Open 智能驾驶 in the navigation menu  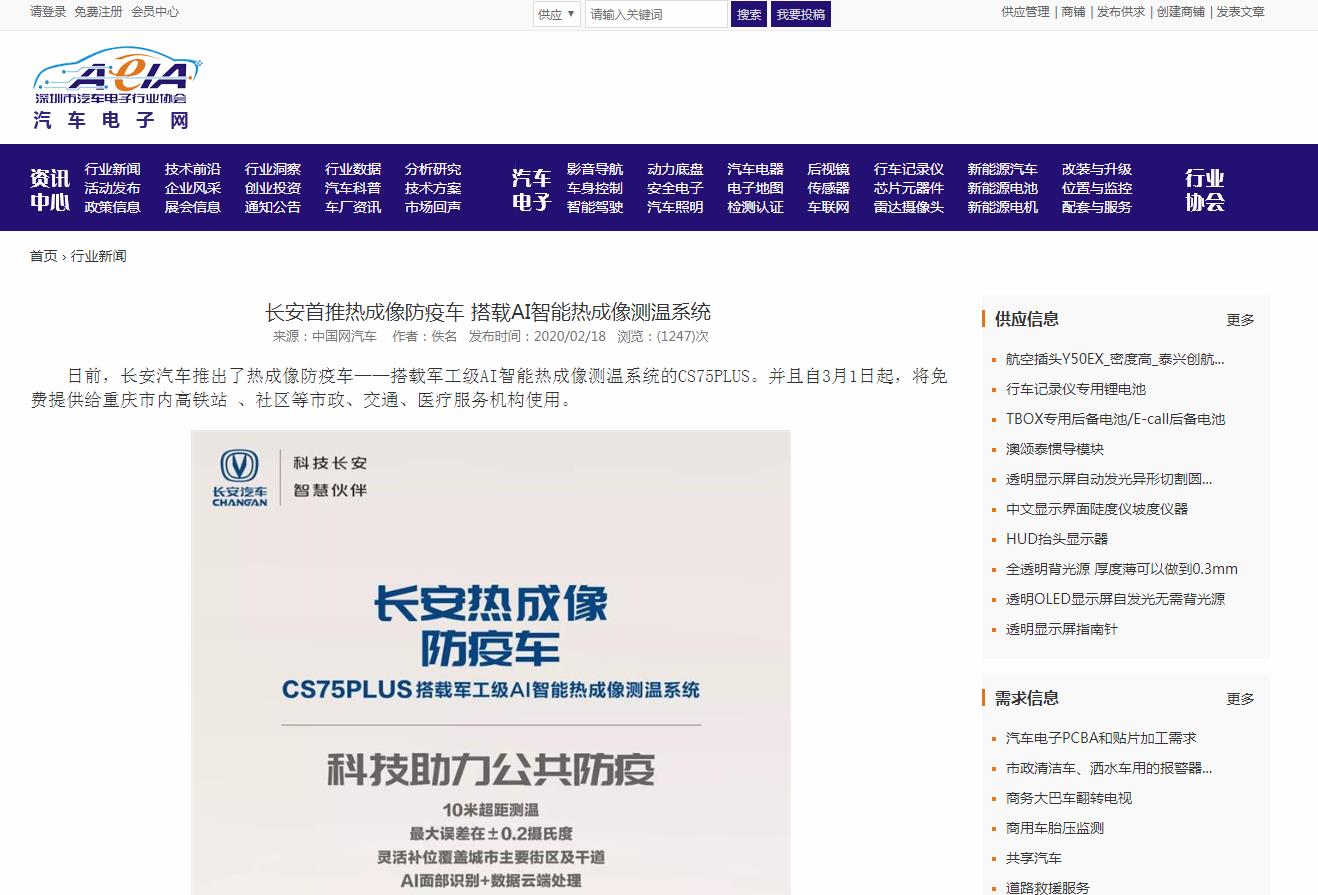point(595,207)
